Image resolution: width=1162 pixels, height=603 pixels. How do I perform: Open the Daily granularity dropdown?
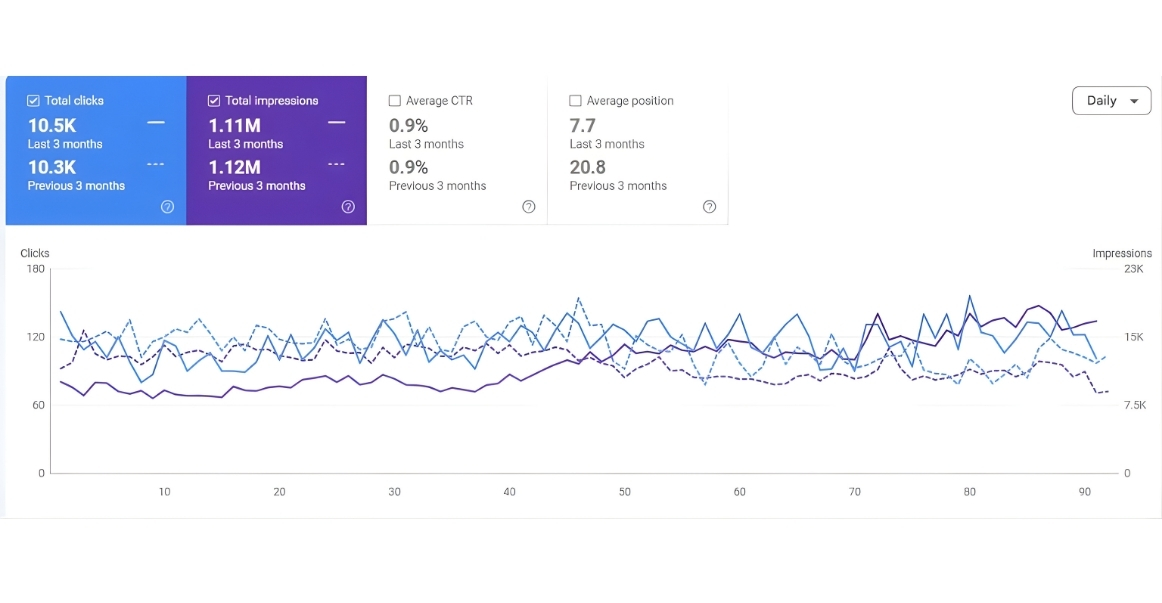[1111, 101]
